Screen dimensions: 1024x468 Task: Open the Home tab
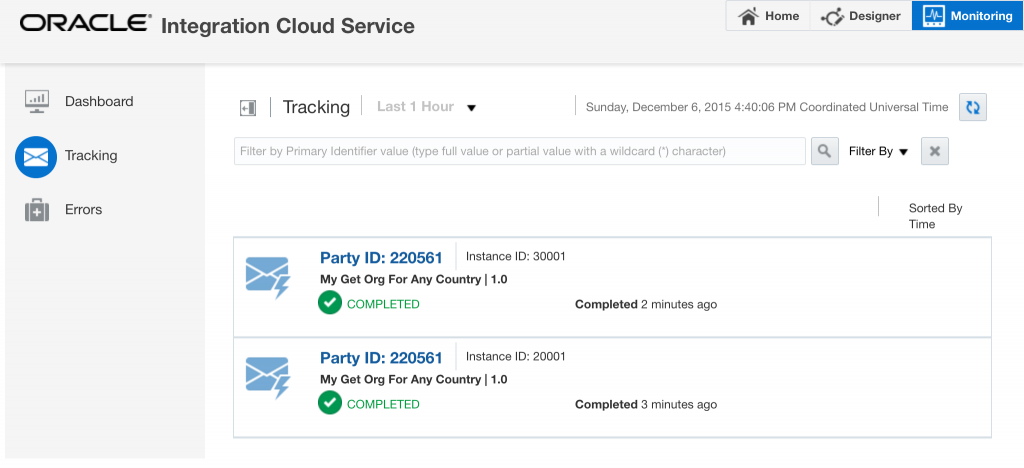pos(769,16)
